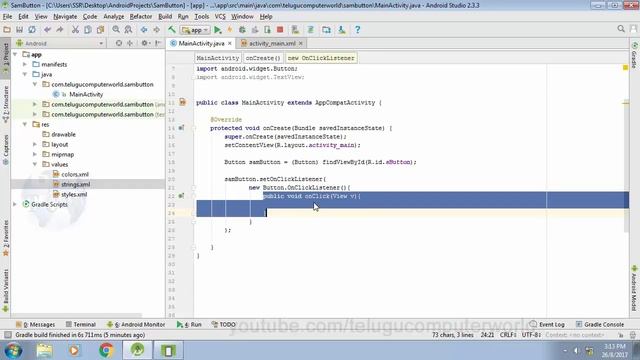Click the Windows Start button
640x360 pixels.
tap(13, 351)
